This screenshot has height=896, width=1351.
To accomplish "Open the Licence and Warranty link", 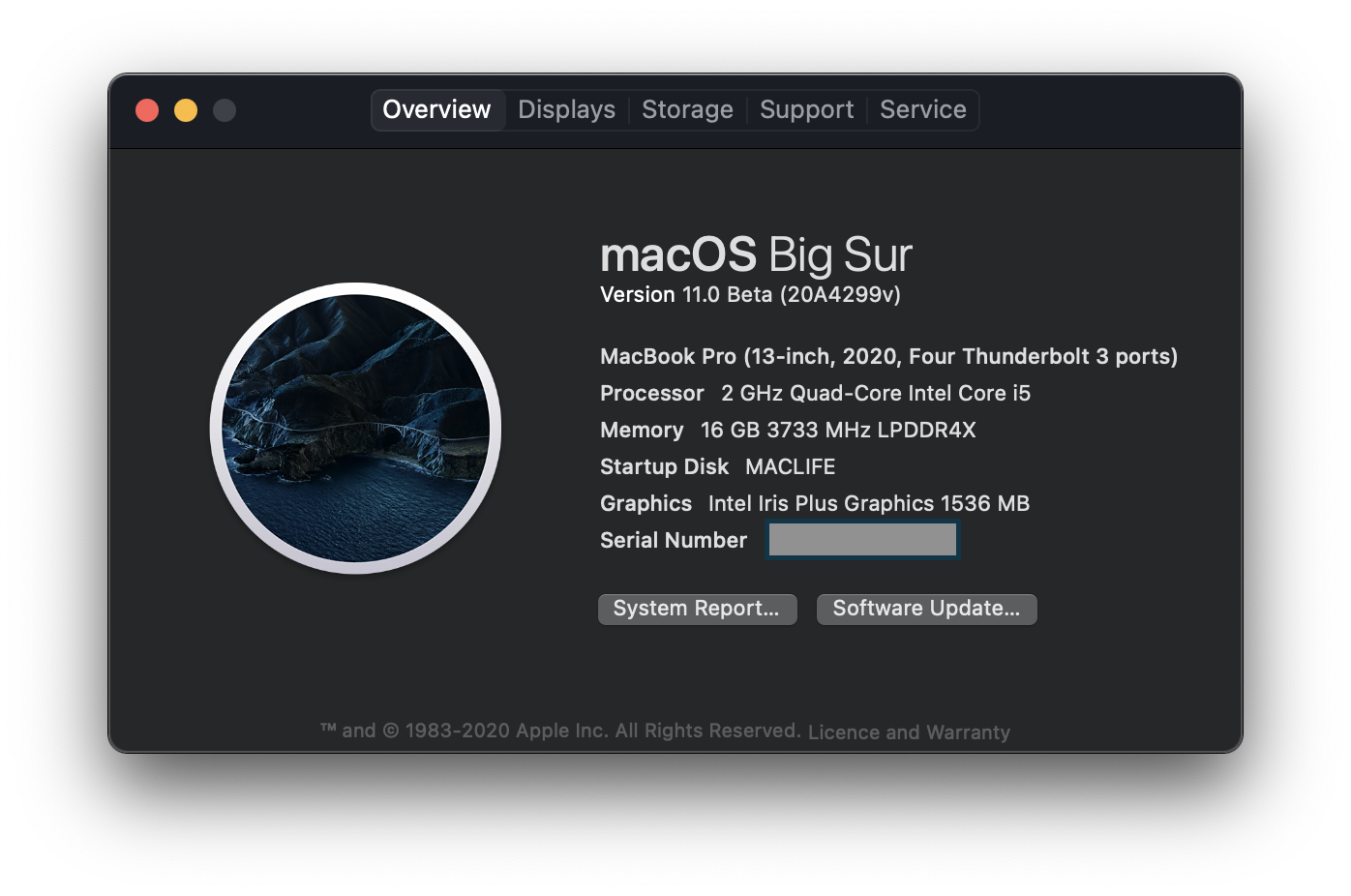I will [x=908, y=732].
